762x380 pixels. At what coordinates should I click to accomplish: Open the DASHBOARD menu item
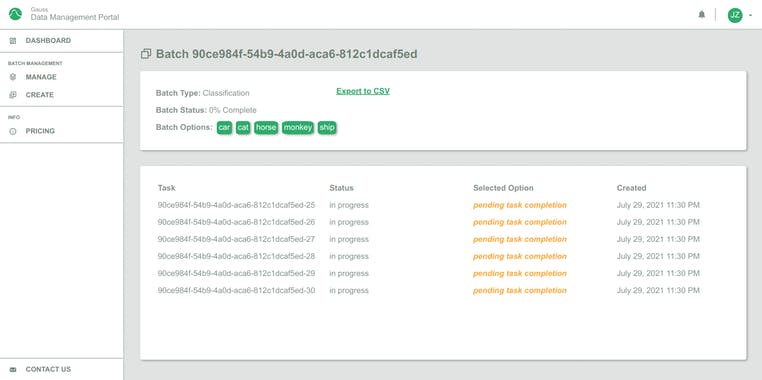click(48, 41)
